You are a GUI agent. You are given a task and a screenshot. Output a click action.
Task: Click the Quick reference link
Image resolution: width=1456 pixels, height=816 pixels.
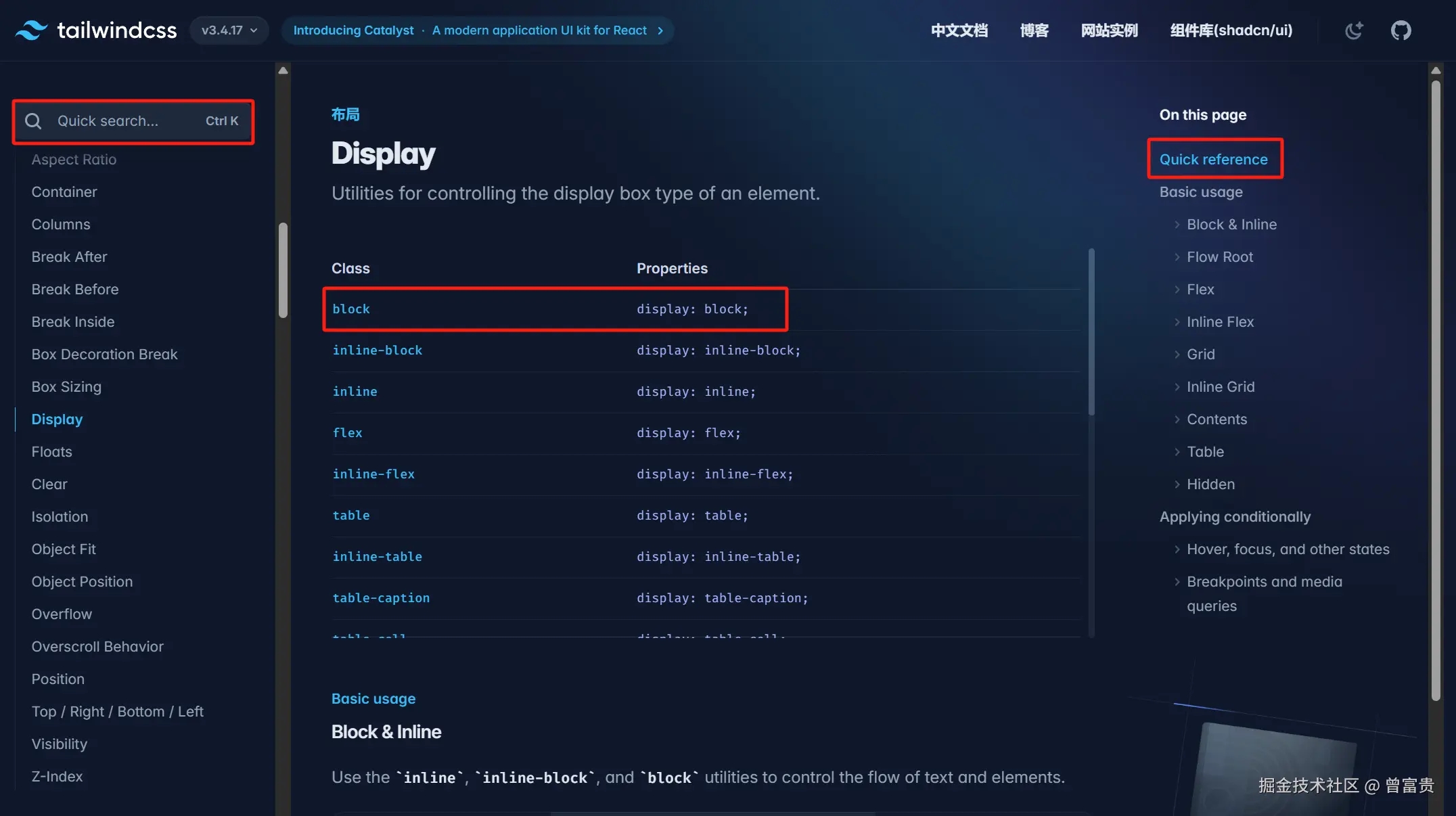click(x=1213, y=160)
